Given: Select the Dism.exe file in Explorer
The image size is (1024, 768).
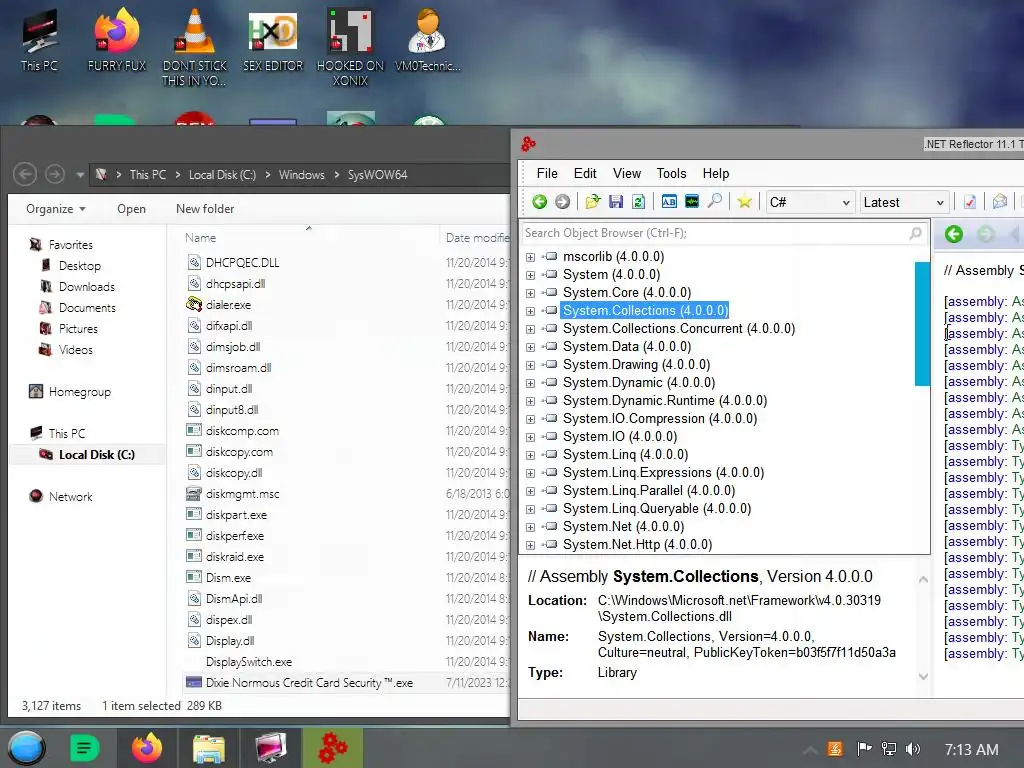Looking at the screenshot, I should (228, 578).
